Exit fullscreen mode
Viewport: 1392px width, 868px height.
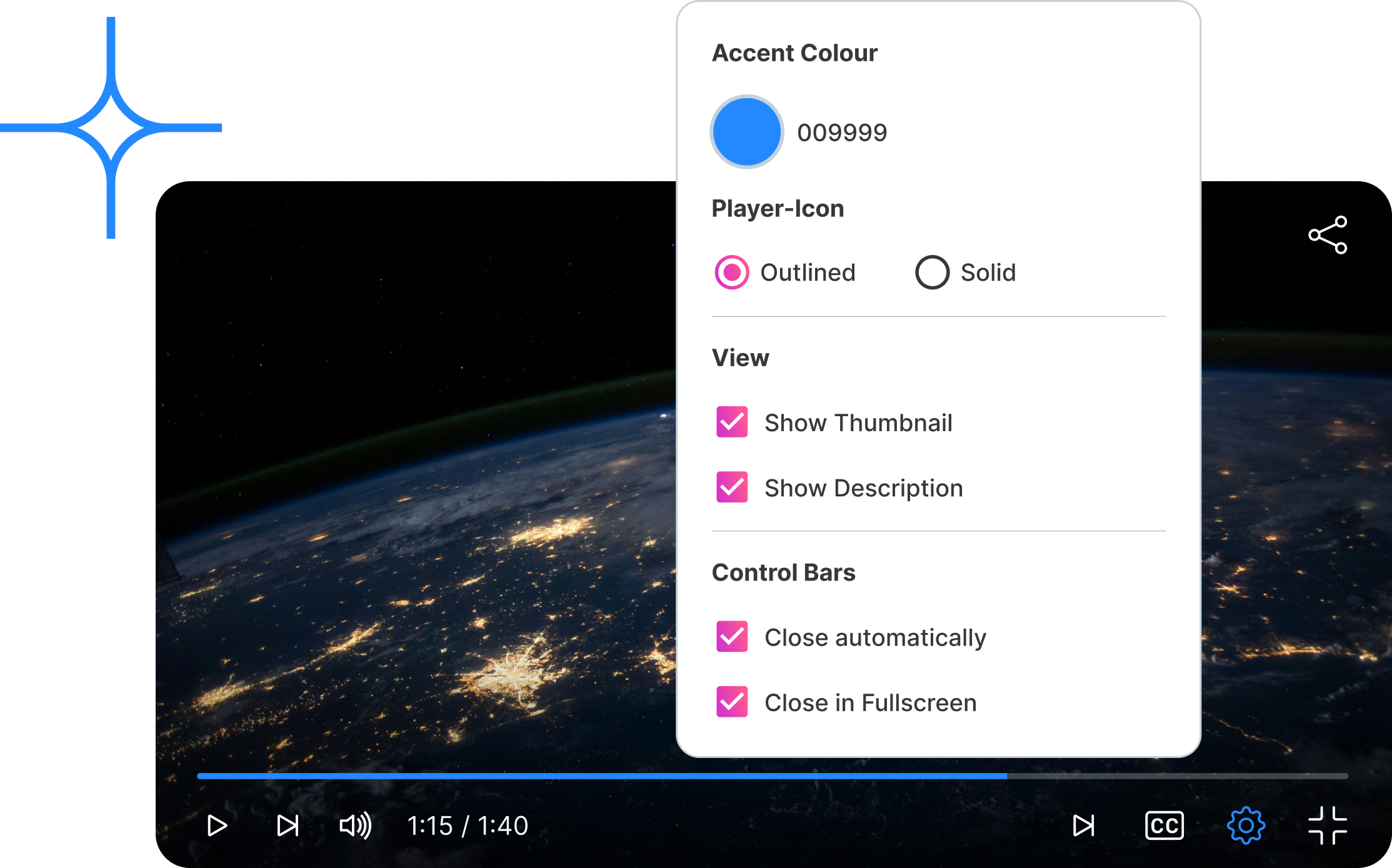coord(1327,826)
